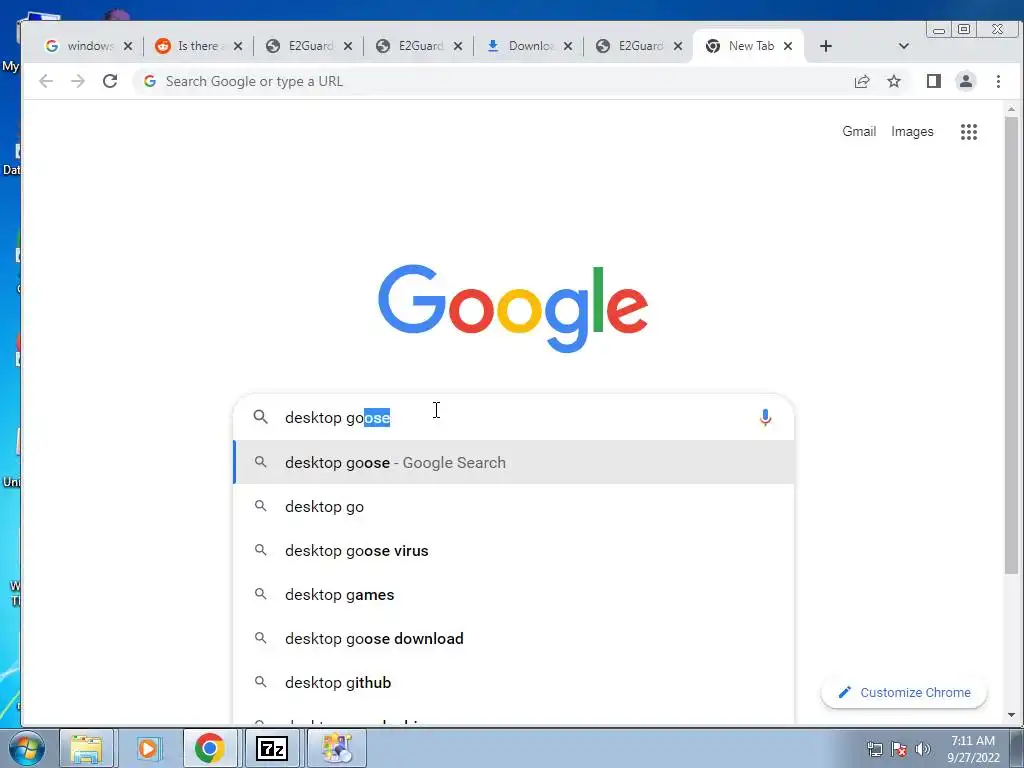The width and height of the screenshot is (1024, 768).
Task: Close the third E2Guard tab
Action: (678, 46)
